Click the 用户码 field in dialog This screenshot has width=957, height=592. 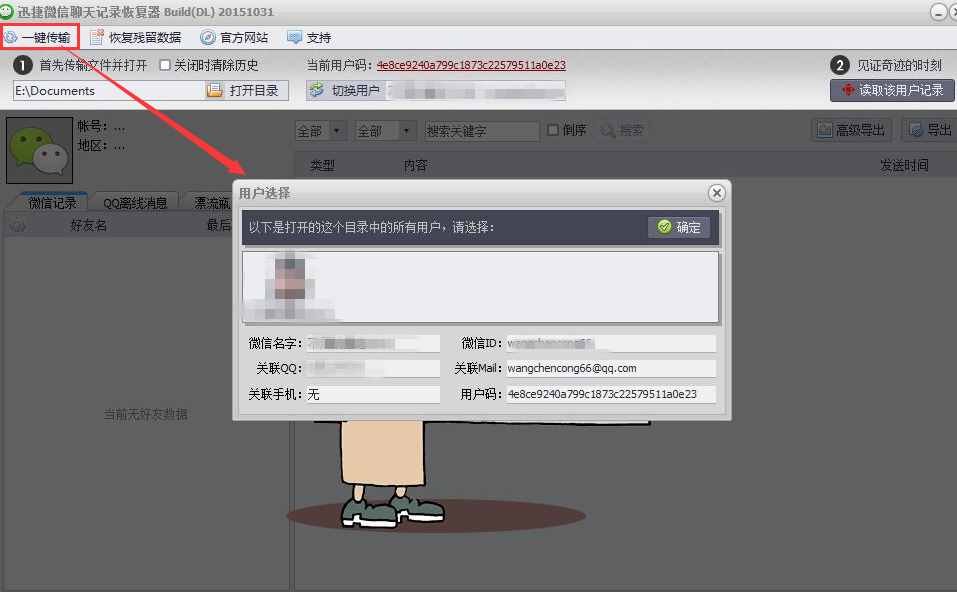coord(611,394)
